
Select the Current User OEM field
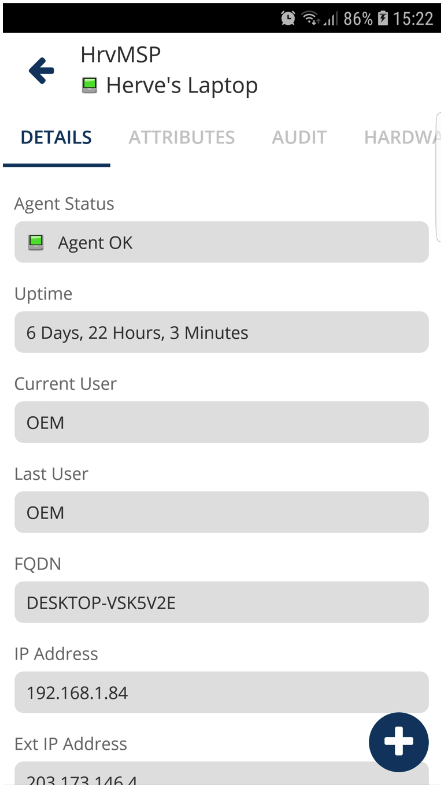point(221,422)
